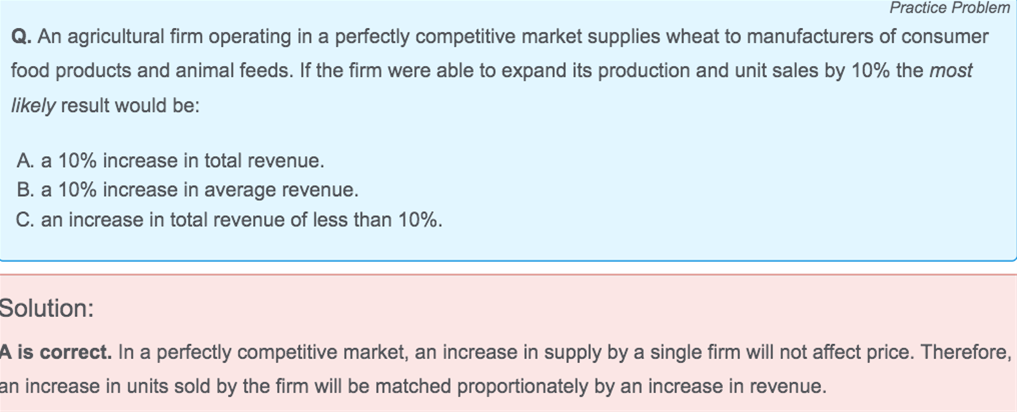Click the word 'manufacturers' in the question

click(815, 36)
